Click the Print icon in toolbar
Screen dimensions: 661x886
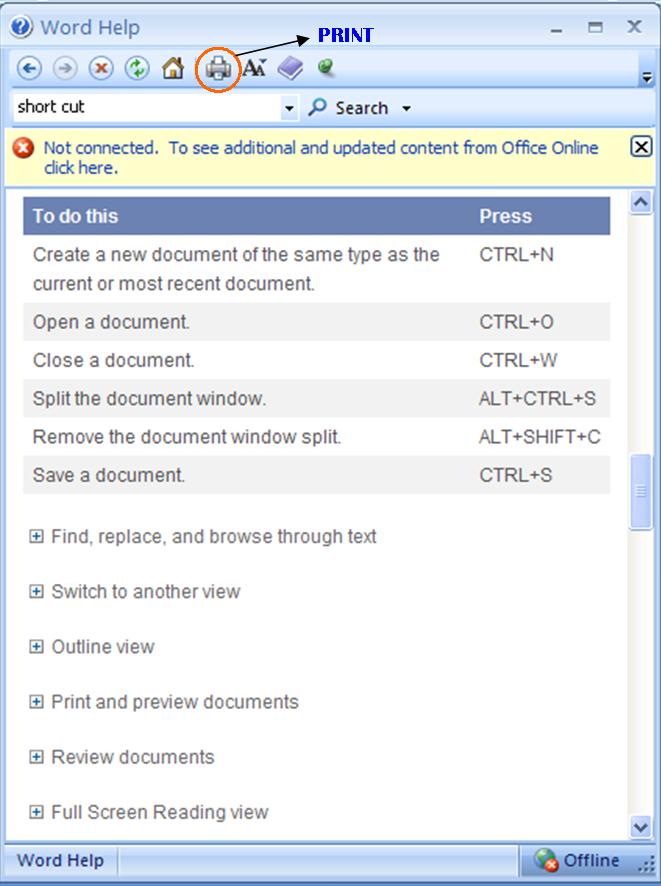point(218,69)
